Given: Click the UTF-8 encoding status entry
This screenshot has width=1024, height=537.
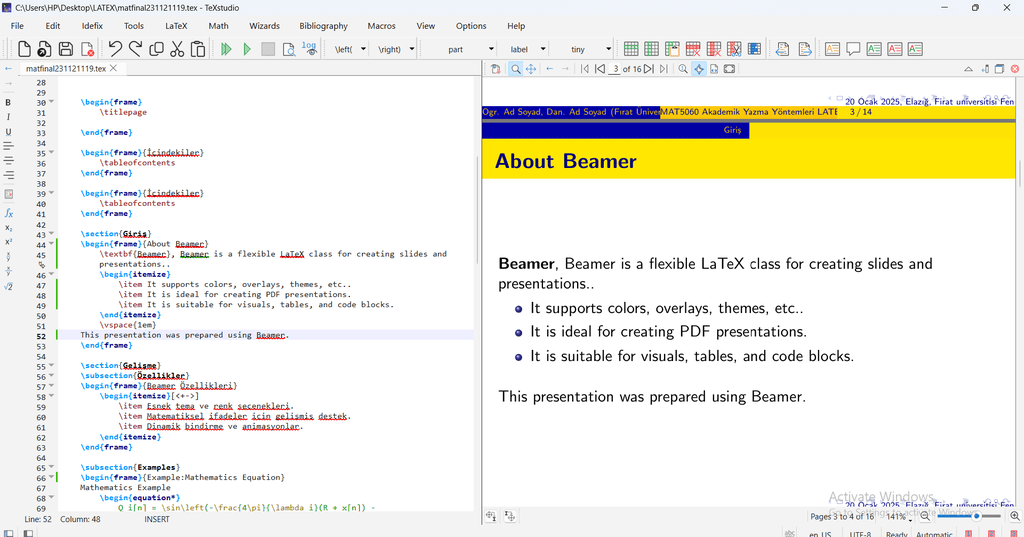Looking at the screenshot, I should pos(861,534).
